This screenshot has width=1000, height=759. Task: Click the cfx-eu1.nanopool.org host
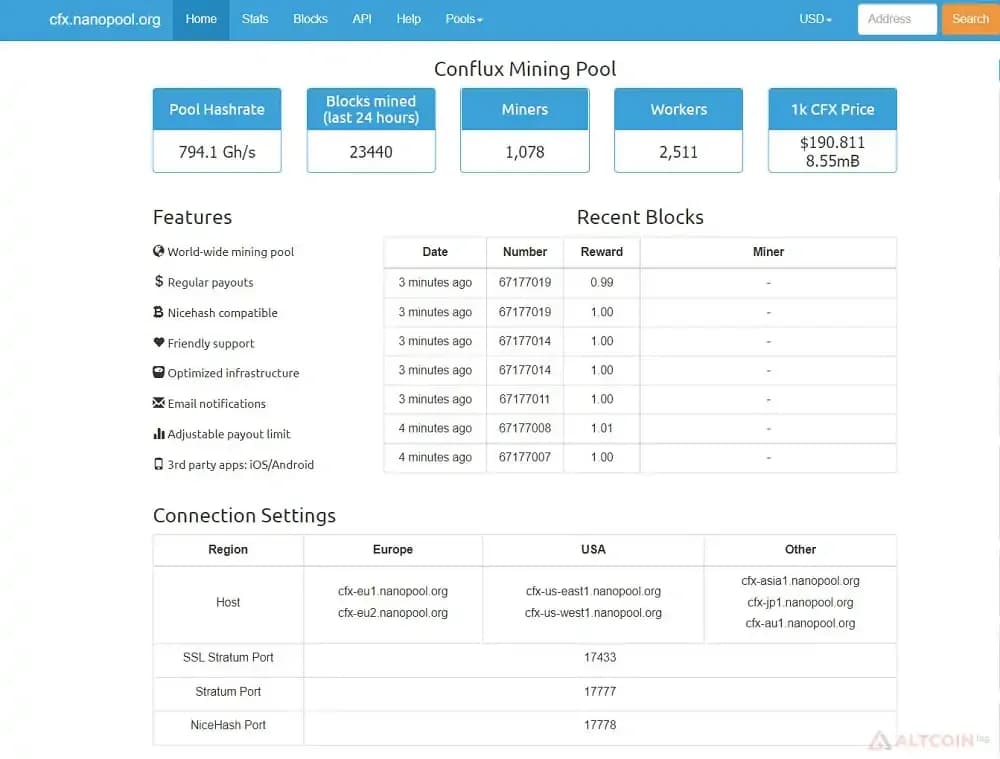point(393,591)
